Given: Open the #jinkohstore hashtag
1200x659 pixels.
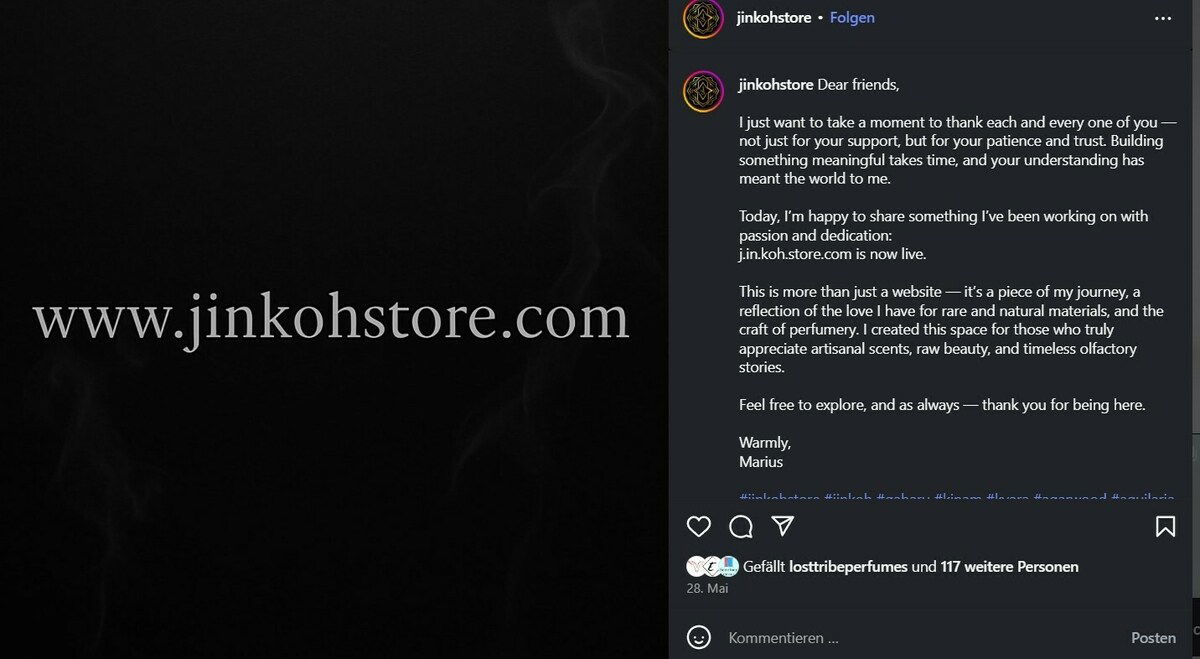Looking at the screenshot, I should point(779,497).
